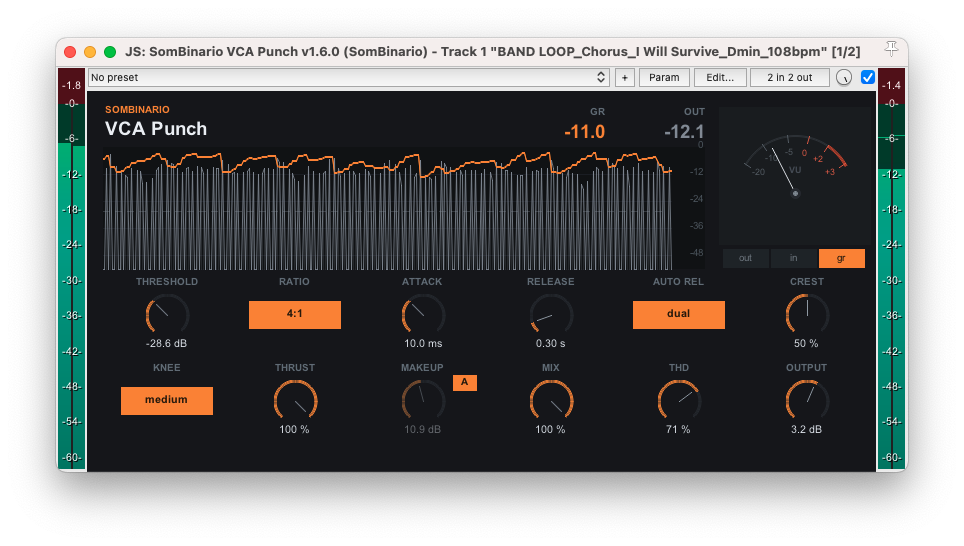Click the MIX knob
This screenshot has width=964, height=546.
(551, 402)
